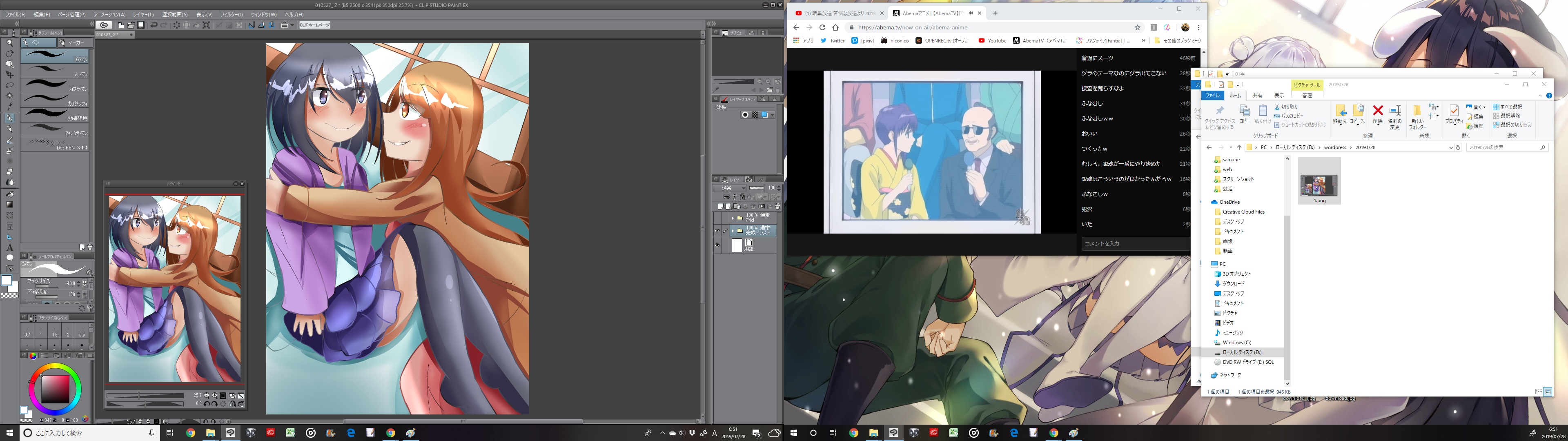This screenshot has height=441, width=1568.
Task: Expand the 完成イラスト layer folder
Action: click(x=733, y=231)
